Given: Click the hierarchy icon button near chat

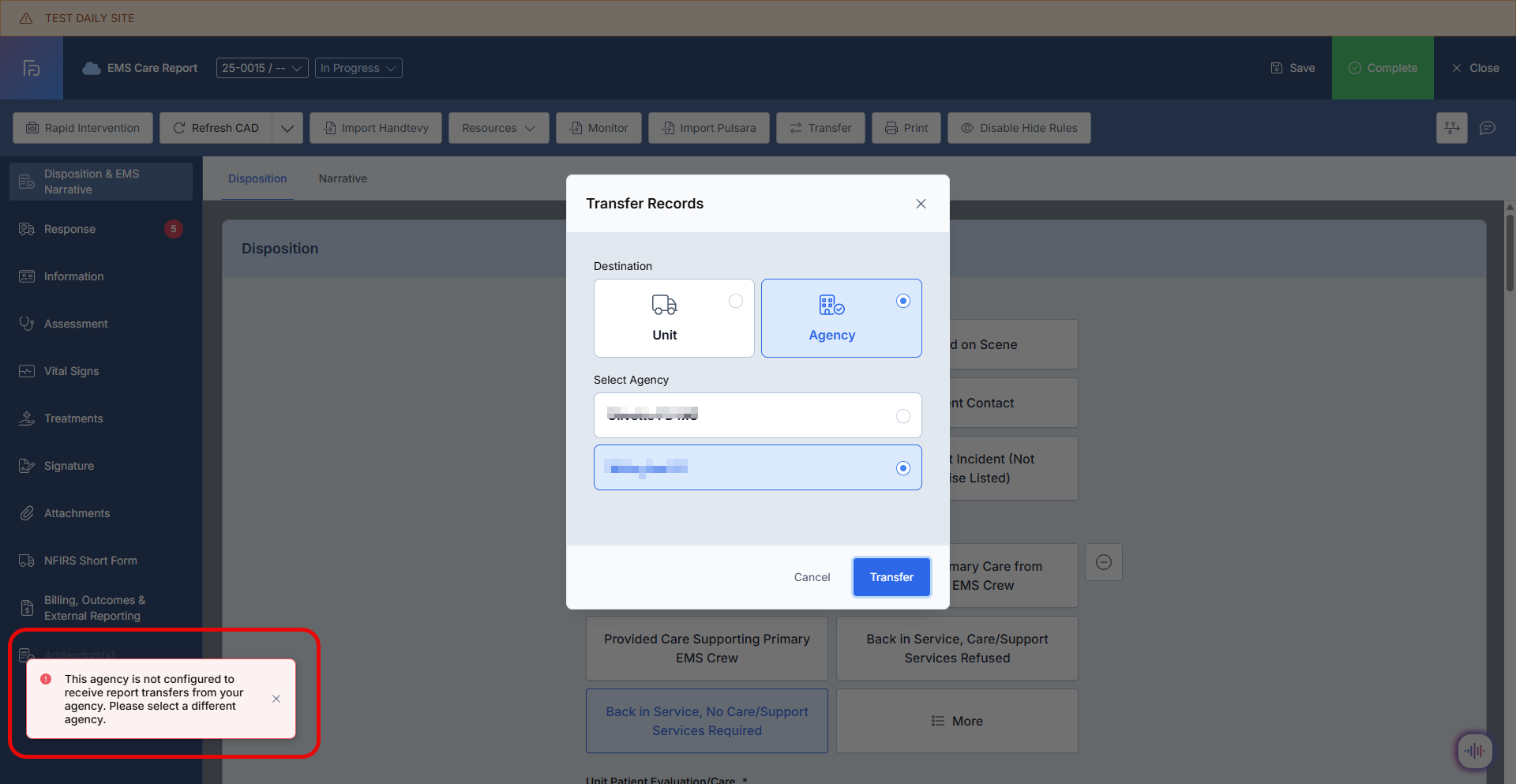Looking at the screenshot, I should (x=1451, y=128).
